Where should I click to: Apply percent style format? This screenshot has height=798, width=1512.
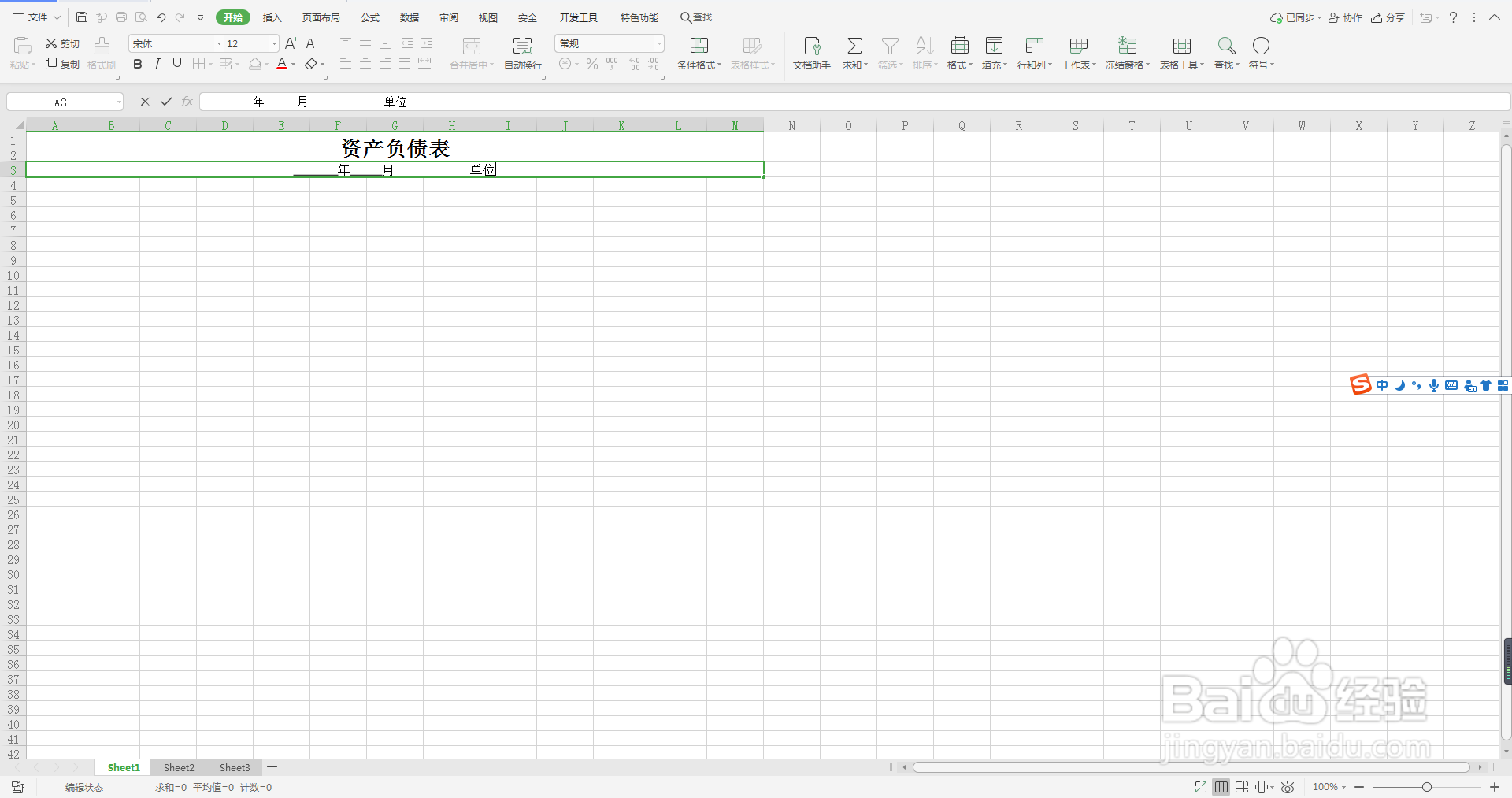(592, 64)
